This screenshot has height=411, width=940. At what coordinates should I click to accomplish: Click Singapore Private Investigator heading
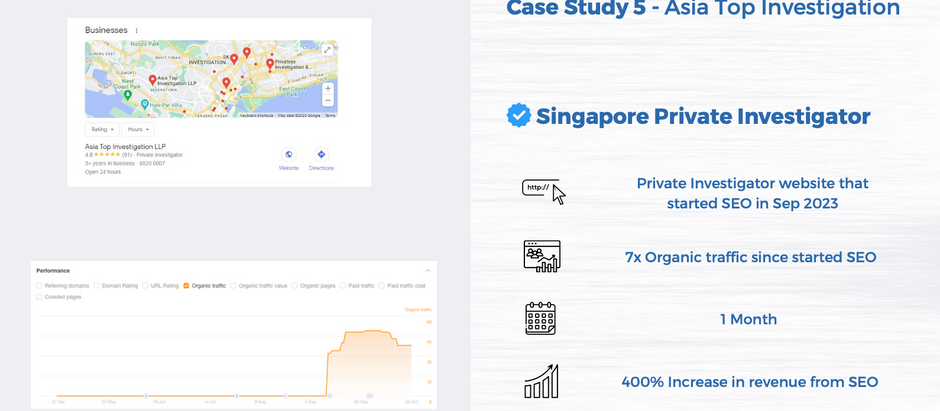[703, 116]
